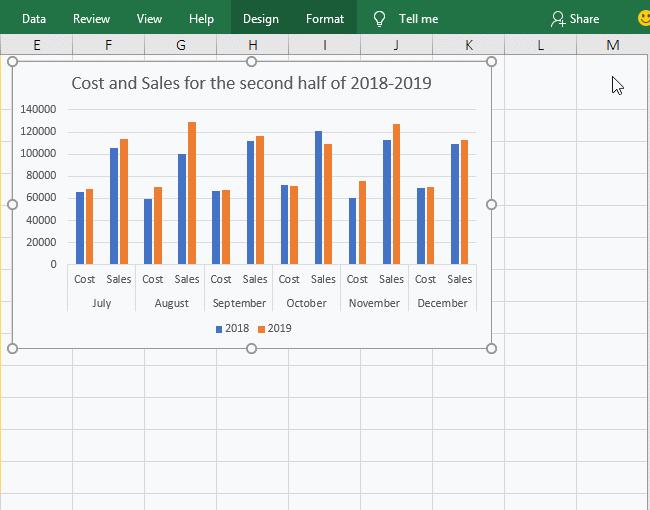Click the 2019 legend entry
Image resolution: width=650 pixels, height=510 pixels.
[x=274, y=328]
